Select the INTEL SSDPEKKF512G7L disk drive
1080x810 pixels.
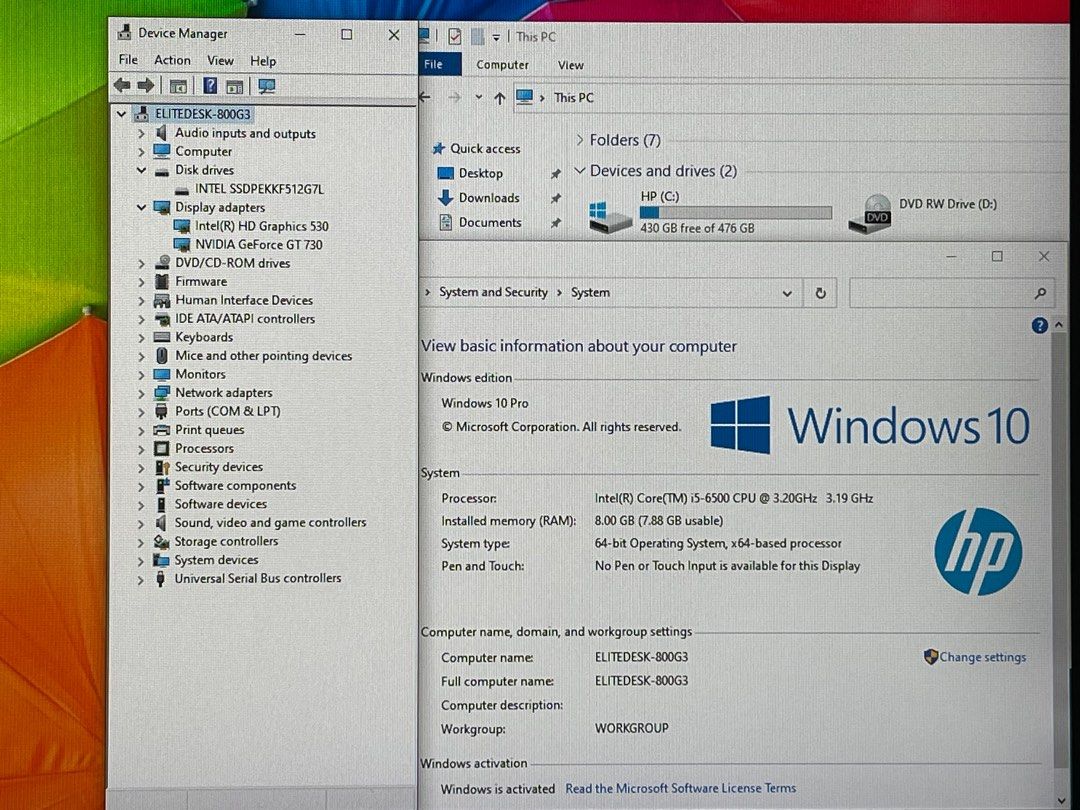click(259, 188)
